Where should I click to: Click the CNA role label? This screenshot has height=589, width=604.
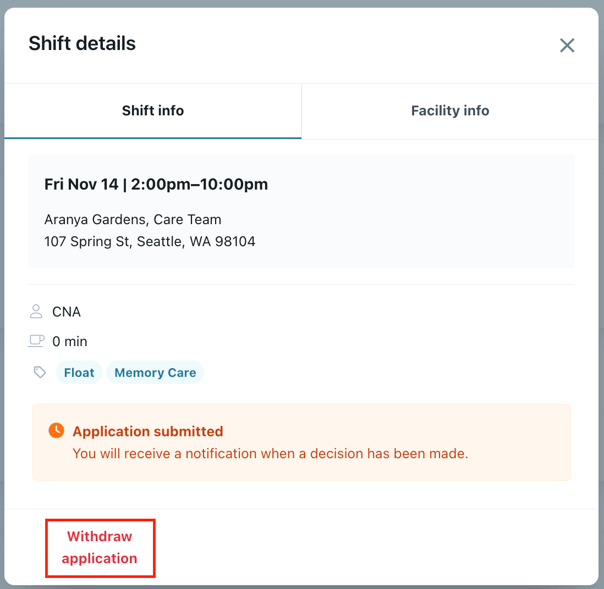66,312
